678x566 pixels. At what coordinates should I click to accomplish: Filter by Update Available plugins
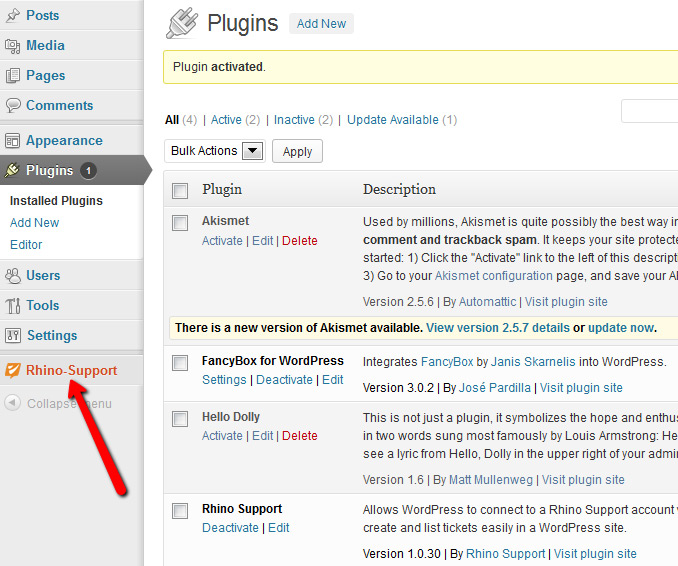(x=393, y=120)
